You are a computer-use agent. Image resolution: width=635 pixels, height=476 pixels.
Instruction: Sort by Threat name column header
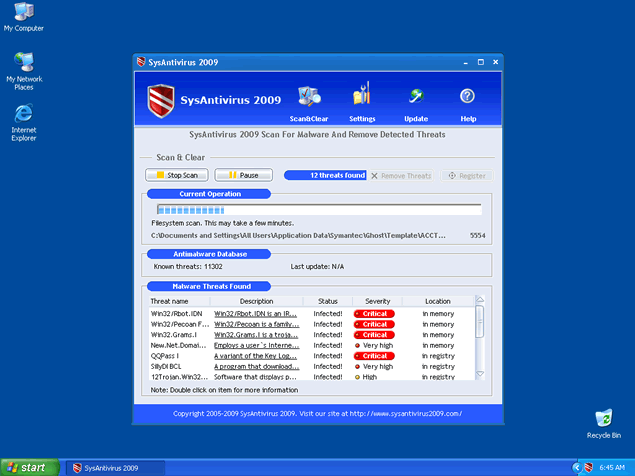169,301
